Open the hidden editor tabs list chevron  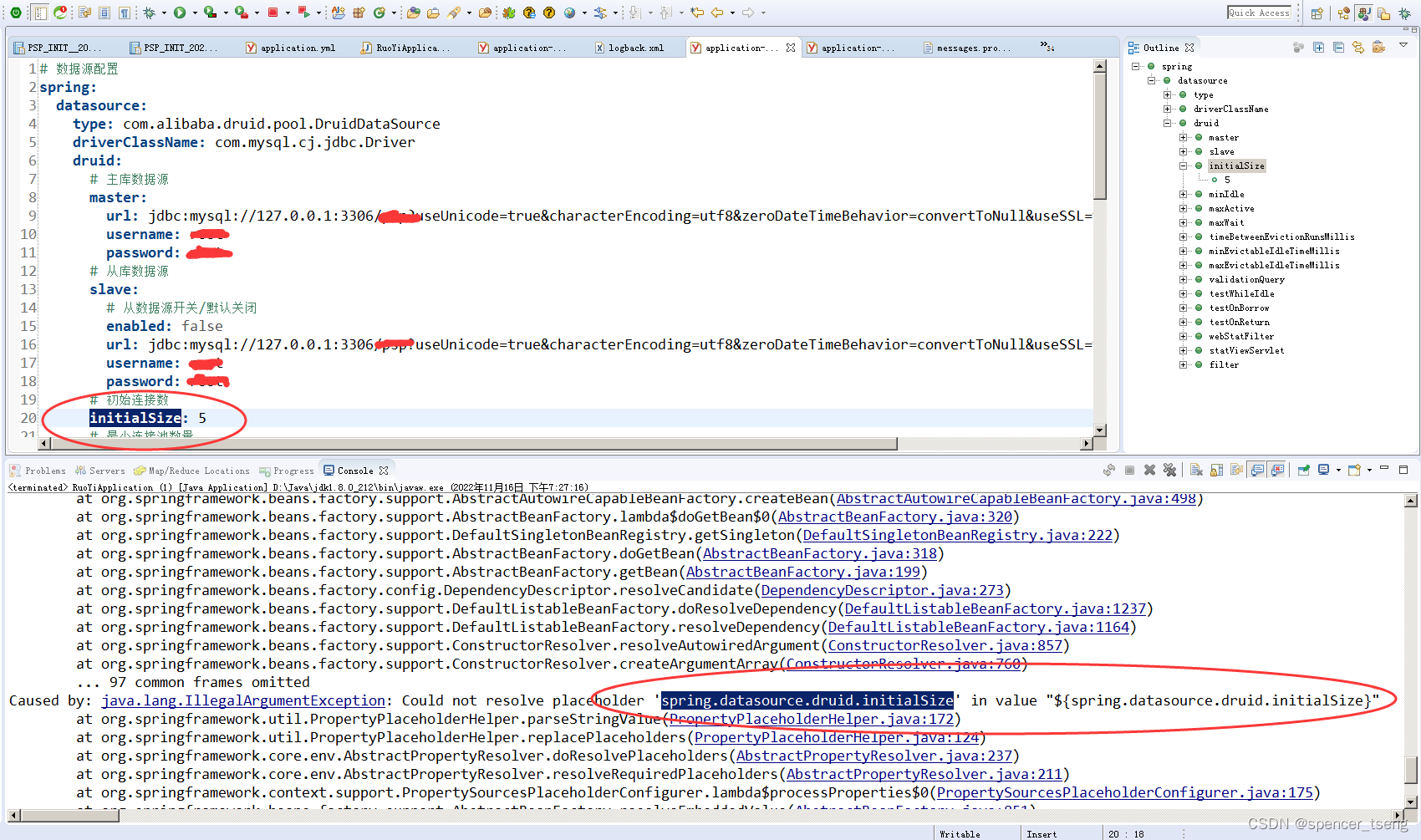tap(1047, 46)
